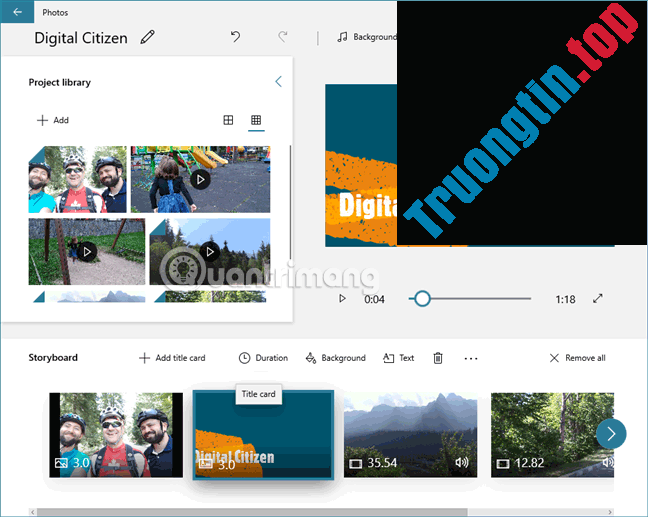Rename project using the pencil icon
648x517 pixels.
pyautogui.click(x=148, y=37)
